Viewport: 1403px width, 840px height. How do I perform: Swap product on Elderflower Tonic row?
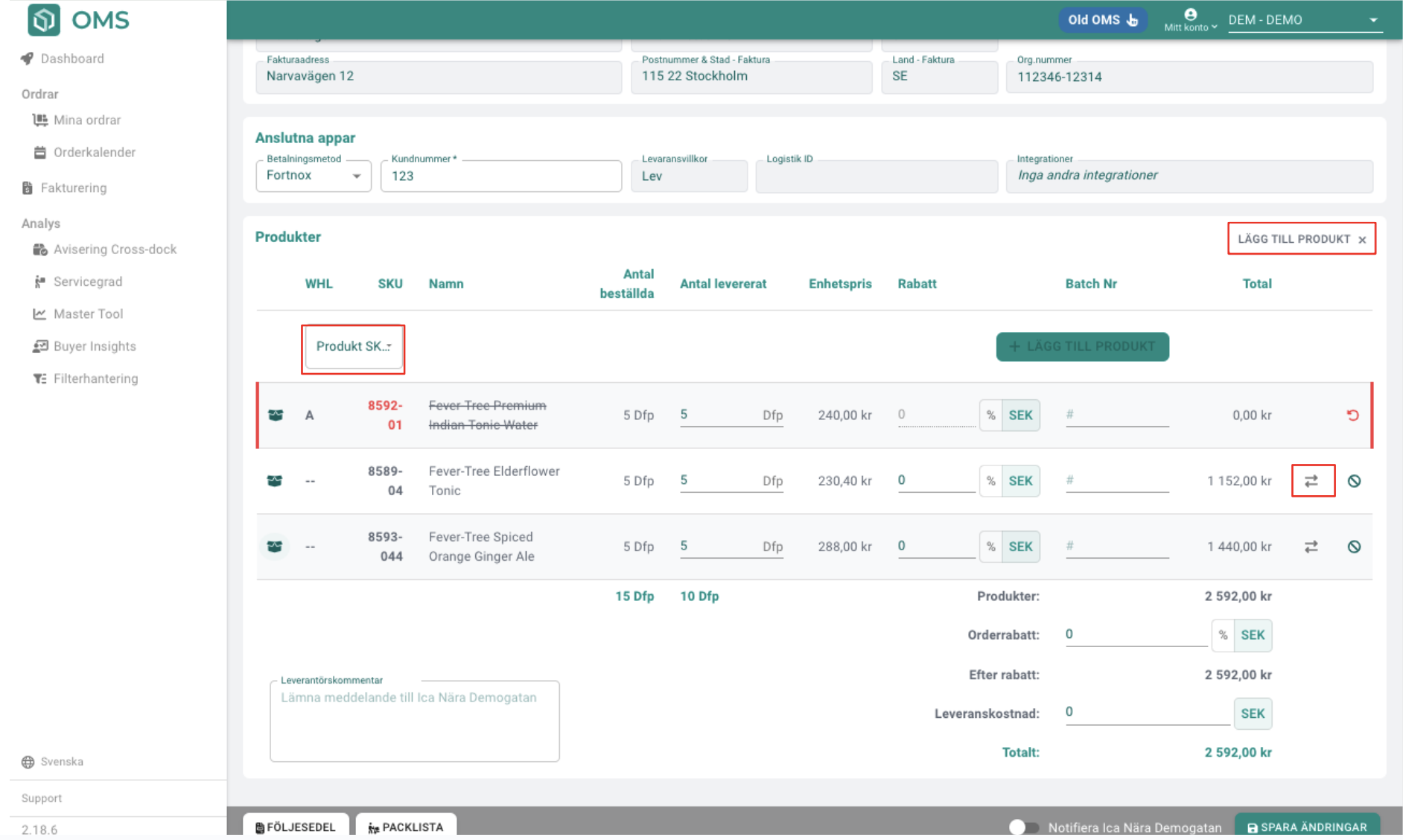click(1312, 481)
